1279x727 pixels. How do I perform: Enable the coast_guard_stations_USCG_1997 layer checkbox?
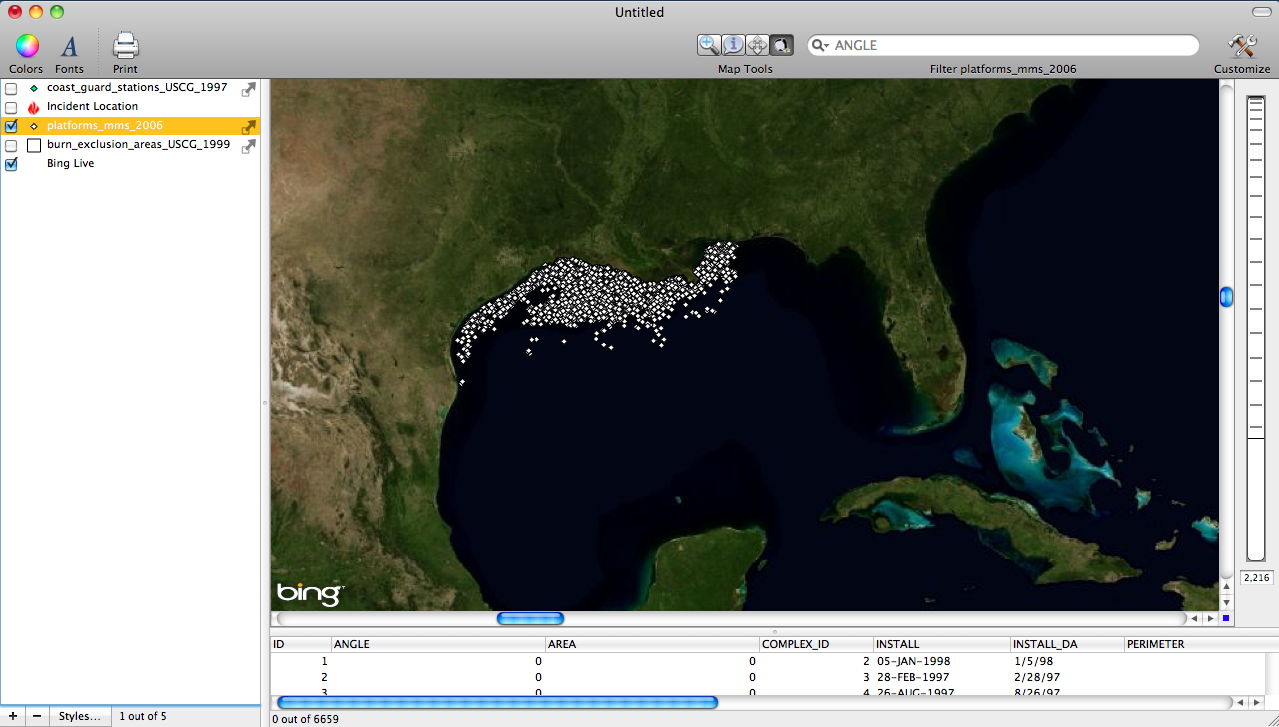(11, 89)
